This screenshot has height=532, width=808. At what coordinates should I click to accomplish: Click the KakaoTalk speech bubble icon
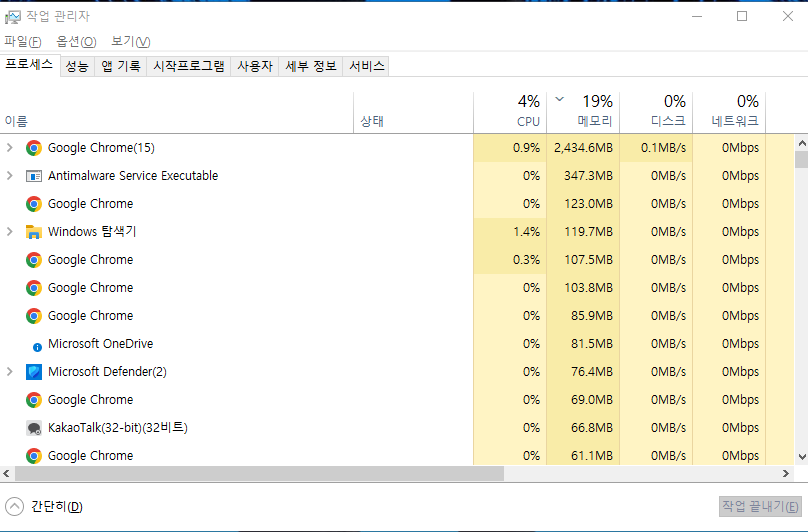click(34, 428)
